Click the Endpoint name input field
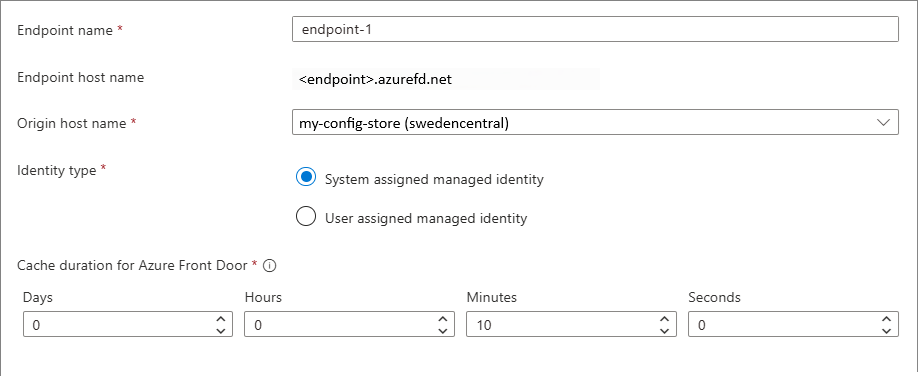This screenshot has height=376, width=918. point(595,29)
